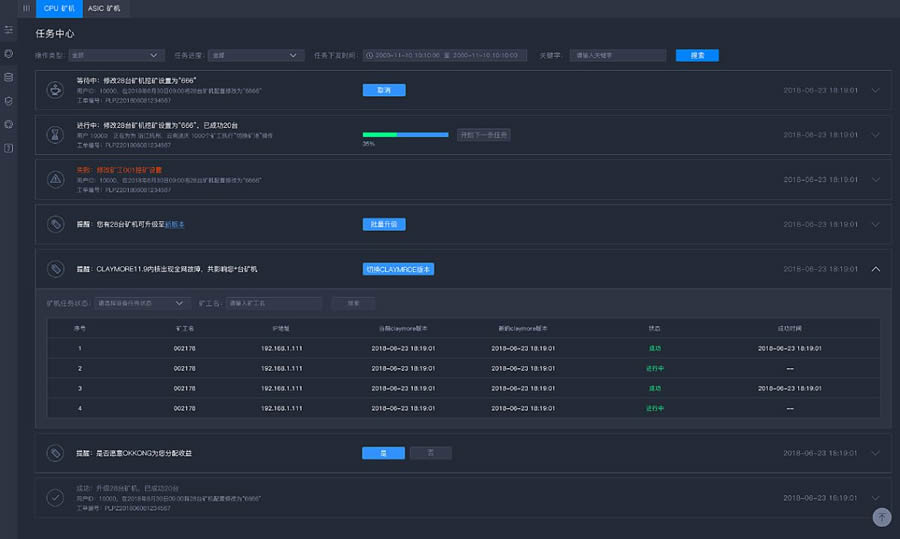Click the sidebar collapse icon beside CPU tab
Screen dimensions: 900x539
[26, 8]
